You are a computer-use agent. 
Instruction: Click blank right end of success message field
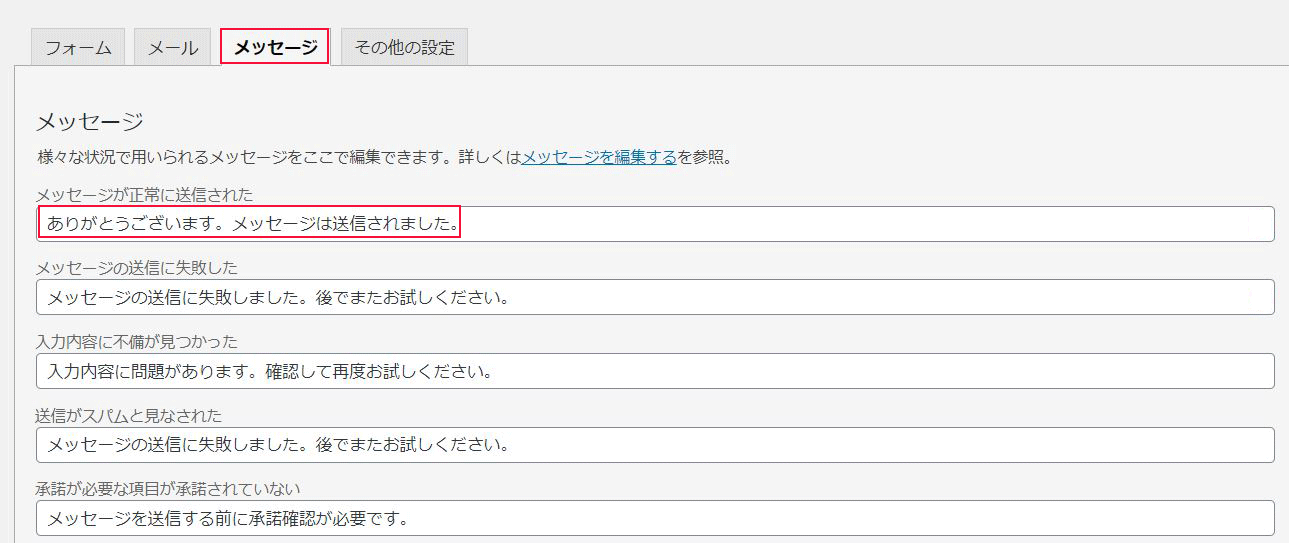click(x=1200, y=224)
